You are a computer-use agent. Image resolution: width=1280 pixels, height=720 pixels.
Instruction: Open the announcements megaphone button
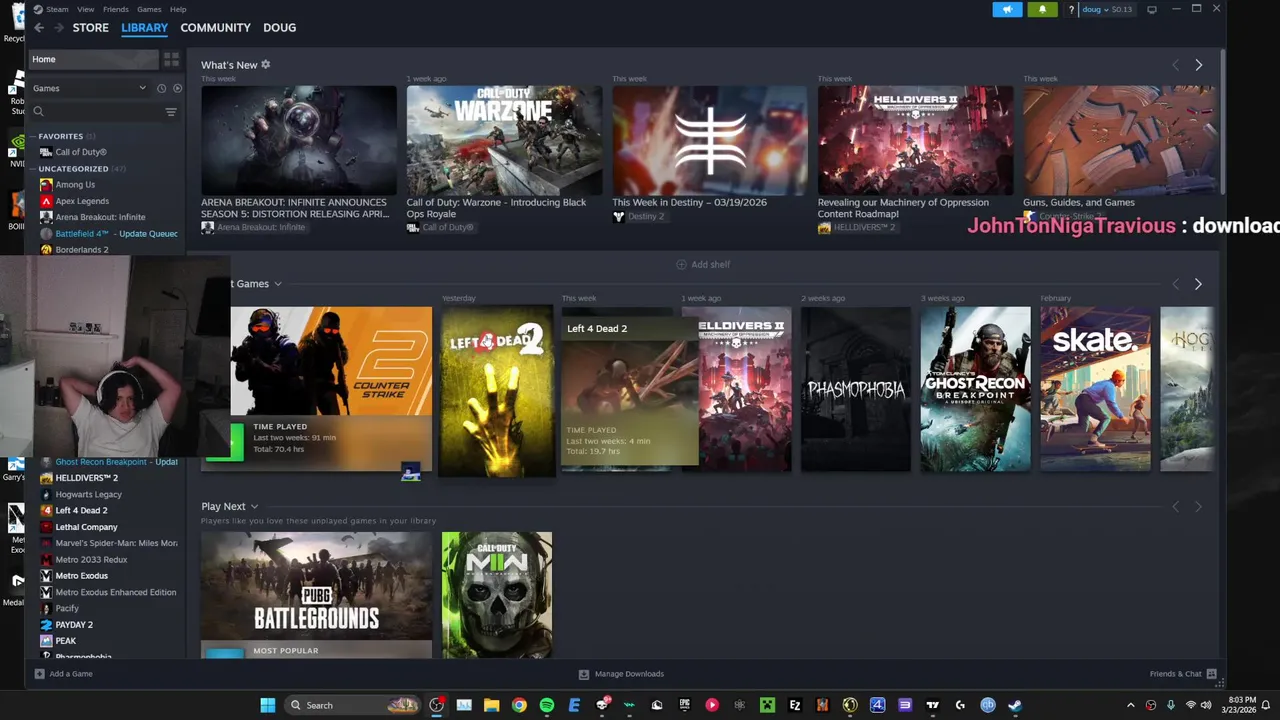pyautogui.click(x=1007, y=9)
